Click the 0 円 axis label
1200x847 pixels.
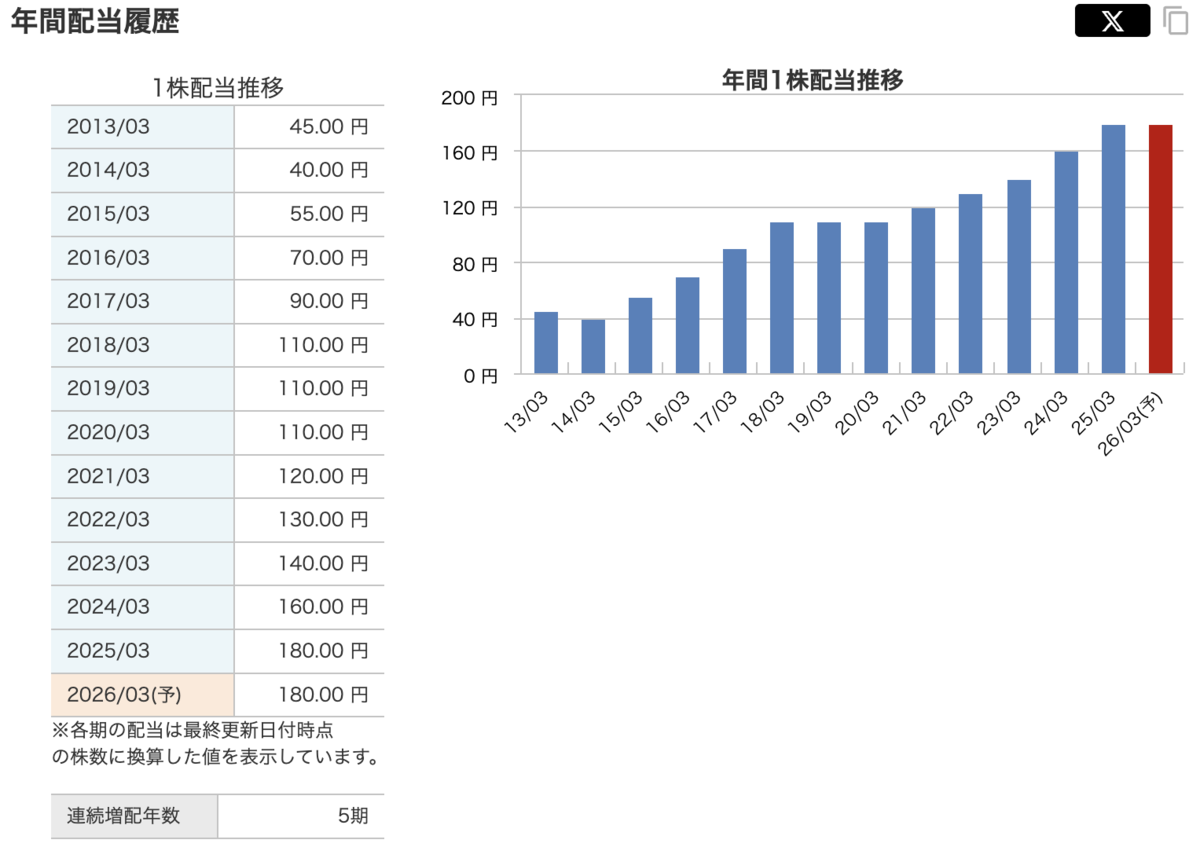[x=479, y=376]
